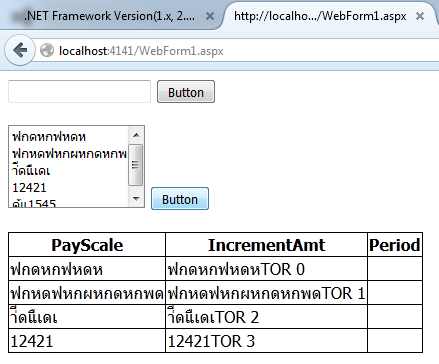Close the WebForm1.aspx tab
439x364 pixels.
(420, 16)
